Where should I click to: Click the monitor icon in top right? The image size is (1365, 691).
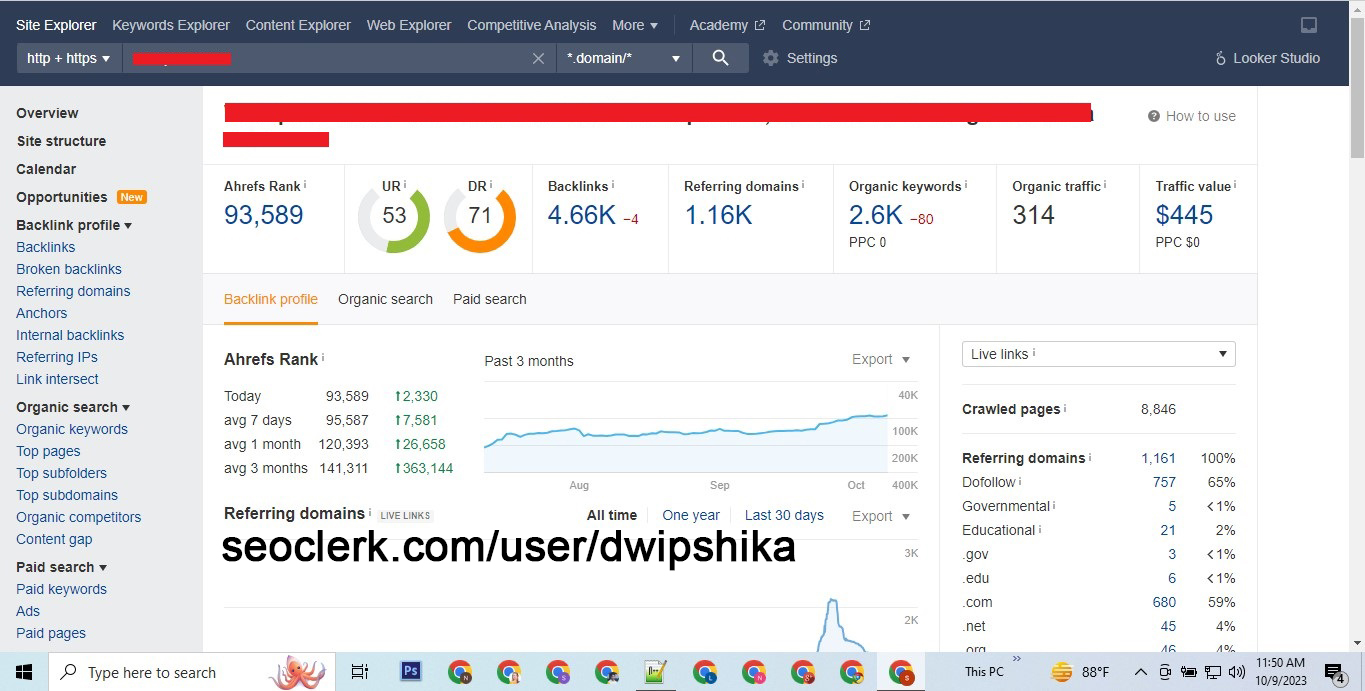click(1309, 25)
